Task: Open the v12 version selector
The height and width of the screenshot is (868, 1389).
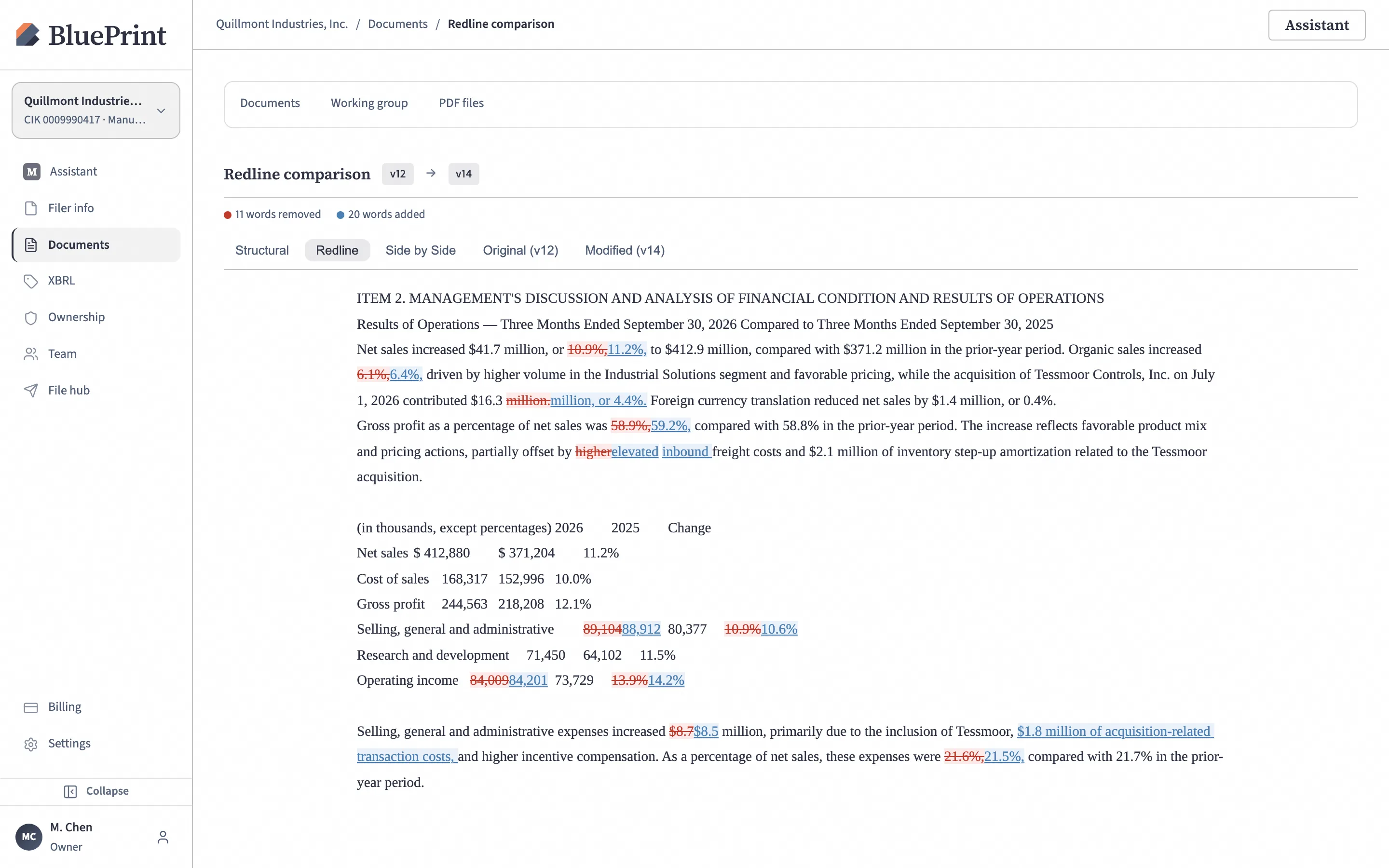Action: (x=398, y=174)
